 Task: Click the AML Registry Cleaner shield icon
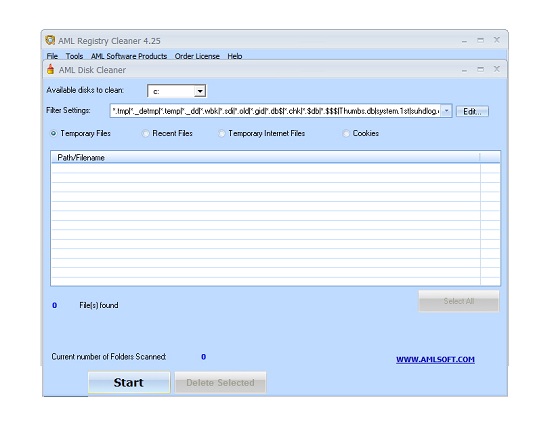pyautogui.click(x=51, y=40)
